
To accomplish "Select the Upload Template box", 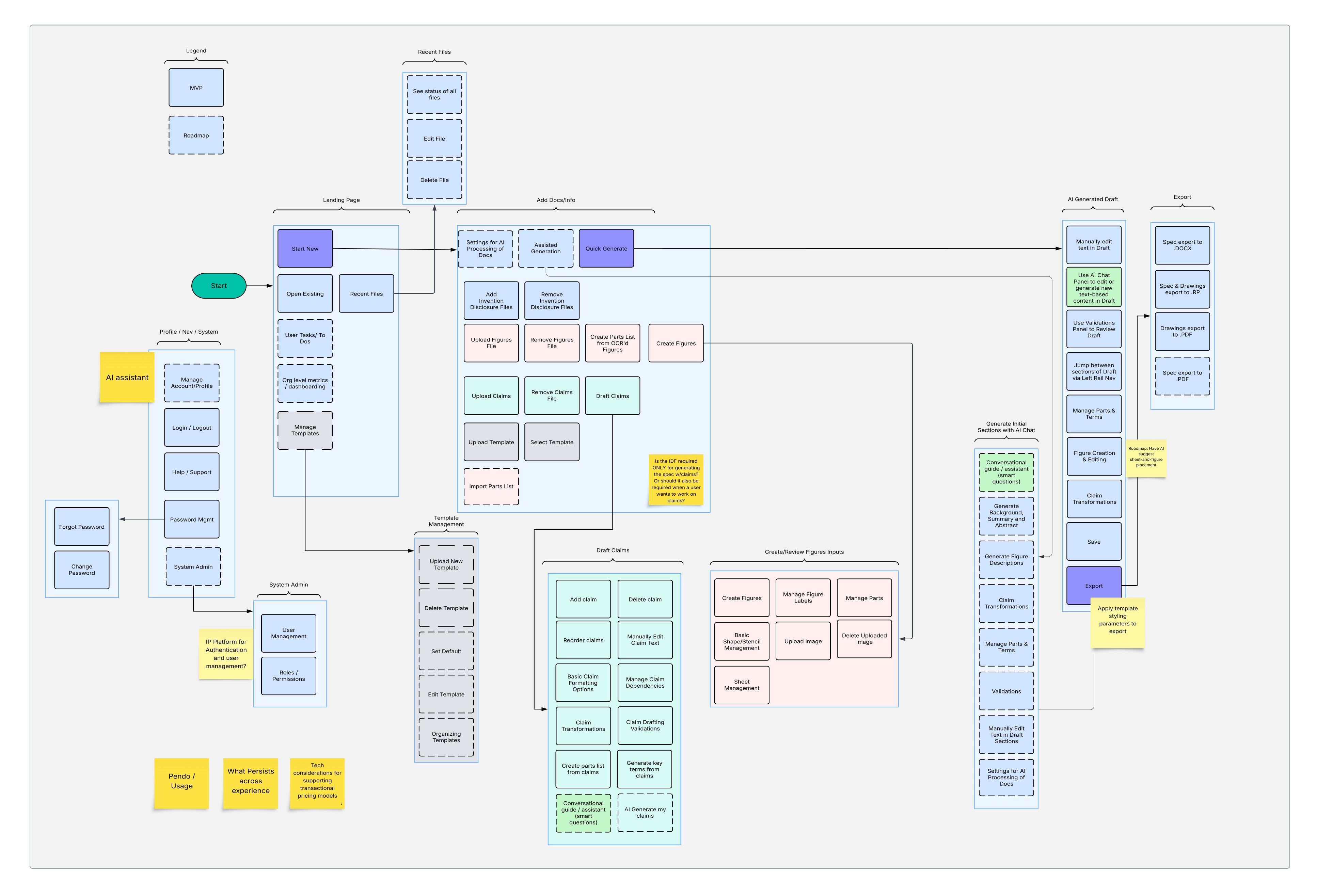I will [x=491, y=442].
